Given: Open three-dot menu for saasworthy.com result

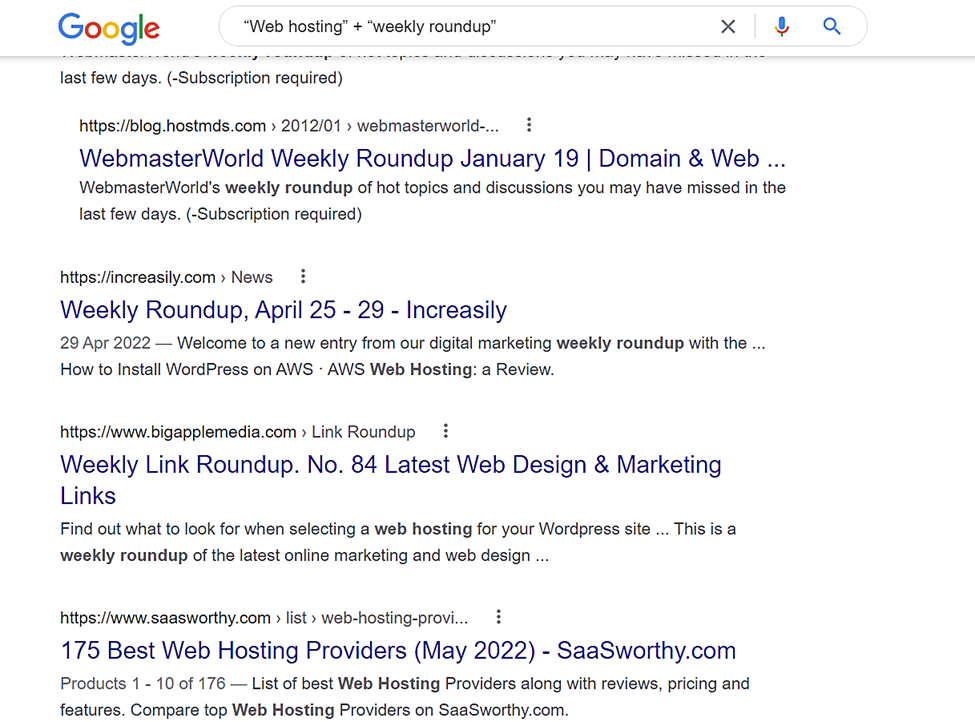Looking at the screenshot, I should pyautogui.click(x=498, y=617).
